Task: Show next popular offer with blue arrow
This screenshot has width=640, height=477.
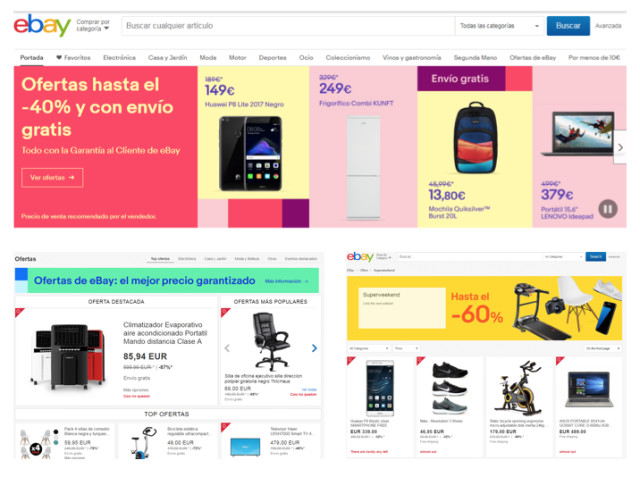Action: point(314,348)
